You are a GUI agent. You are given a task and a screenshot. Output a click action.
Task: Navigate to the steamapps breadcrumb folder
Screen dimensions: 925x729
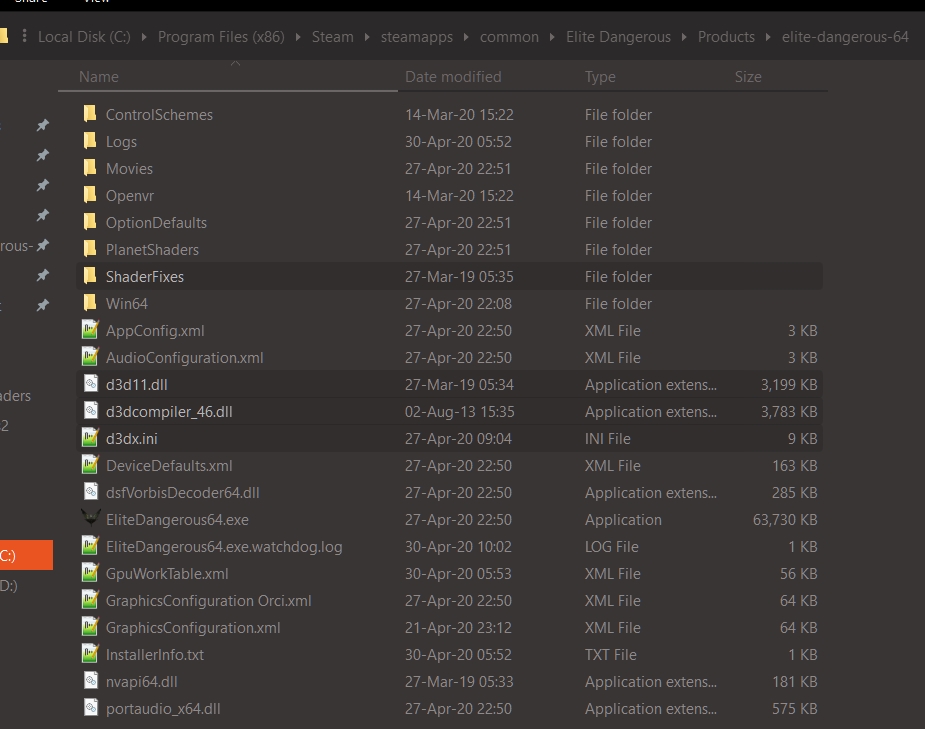416,37
